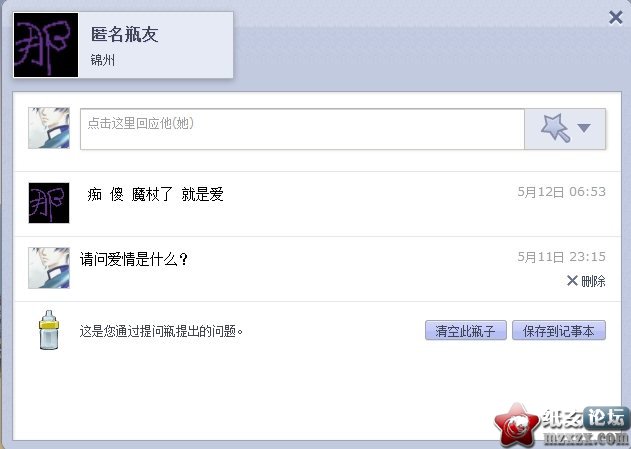
Task: Click the 删除 delete link
Action: point(593,281)
